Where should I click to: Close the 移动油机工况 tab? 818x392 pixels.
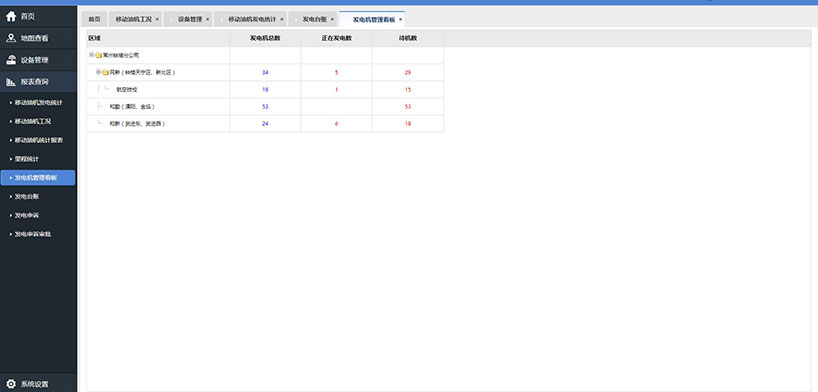tap(157, 19)
